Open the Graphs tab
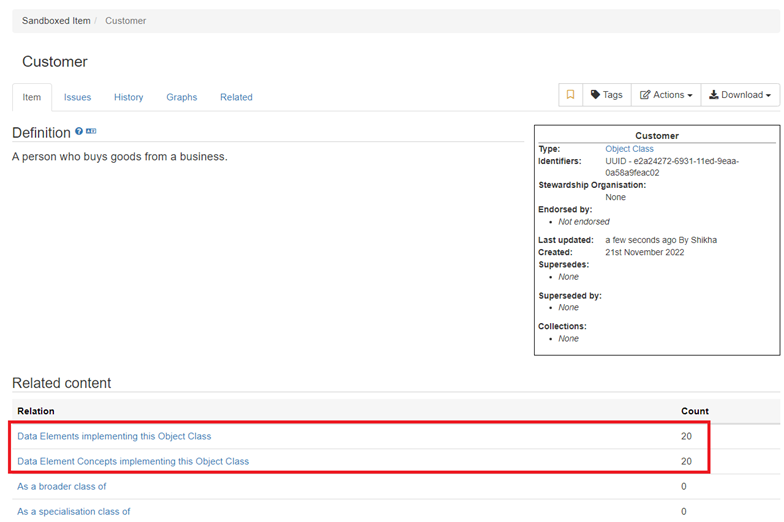The image size is (784, 522). [x=181, y=97]
